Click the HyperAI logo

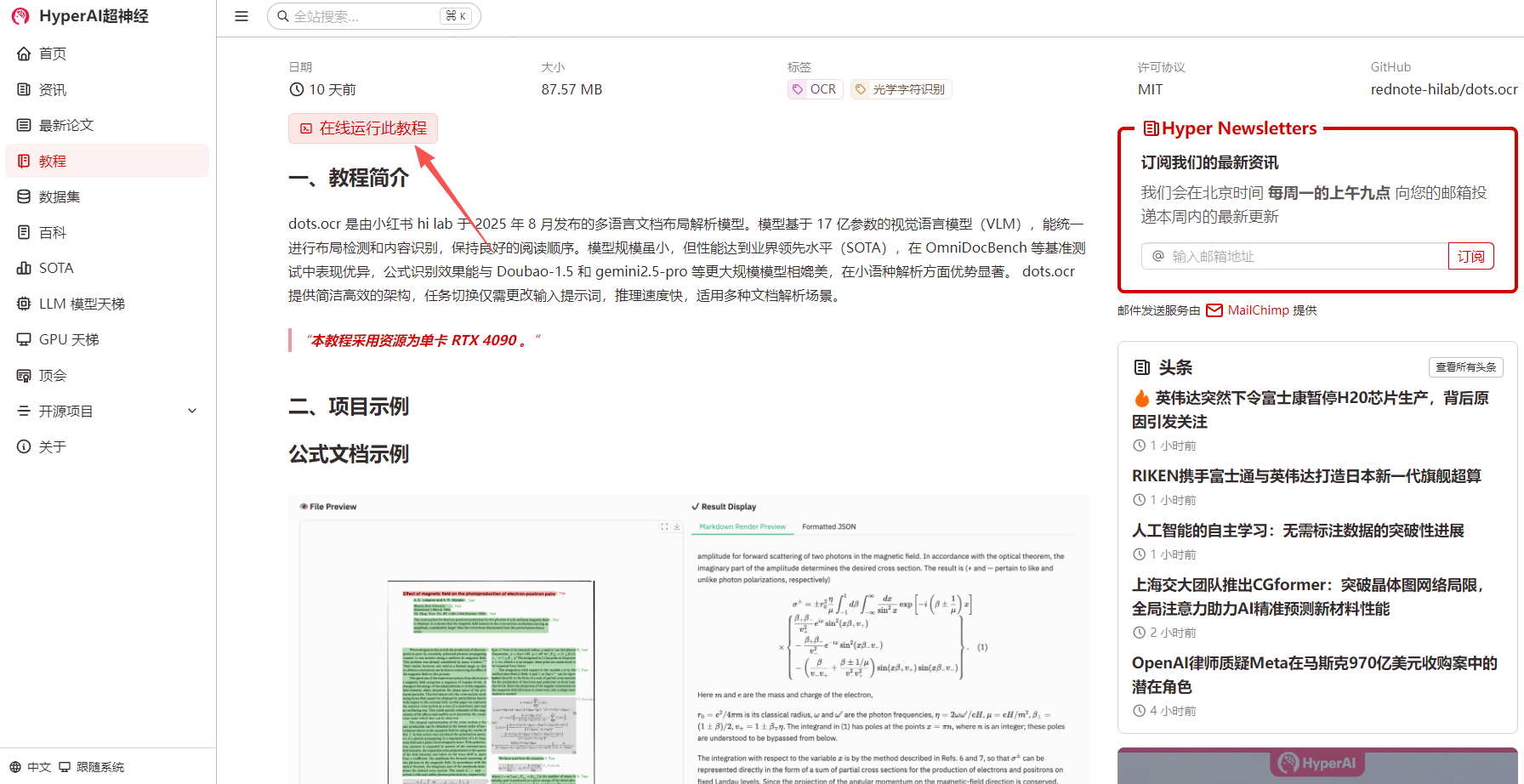(20, 15)
